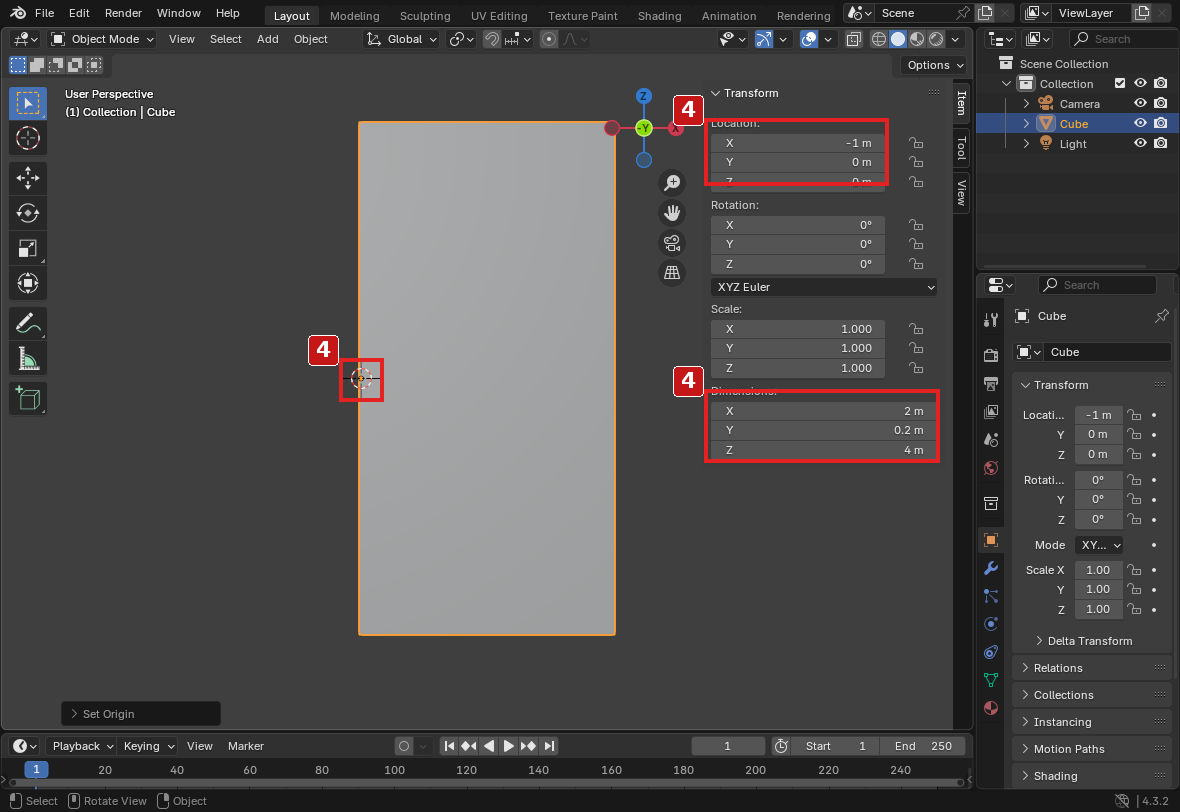Image resolution: width=1180 pixels, height=812 pixels.
Task: Open the Object Mode dropdown
Action: pos(102,39)
